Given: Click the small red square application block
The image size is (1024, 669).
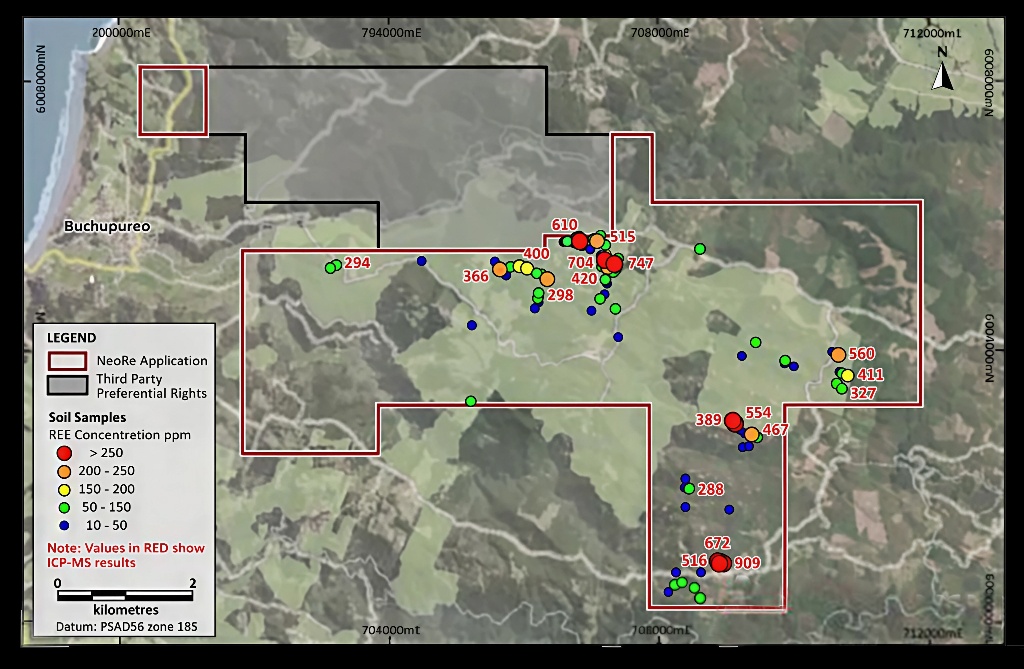Looking at the screenshot, I should (x=173, y=101).
